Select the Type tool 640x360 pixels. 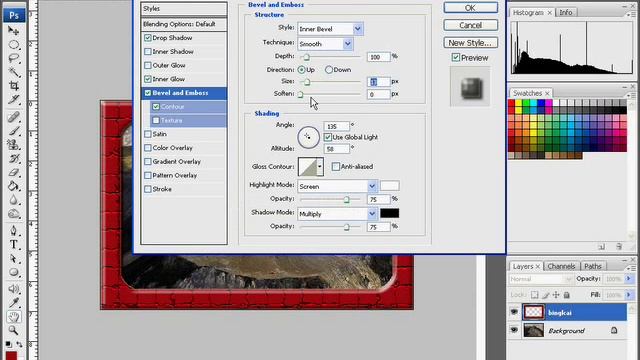13,245
